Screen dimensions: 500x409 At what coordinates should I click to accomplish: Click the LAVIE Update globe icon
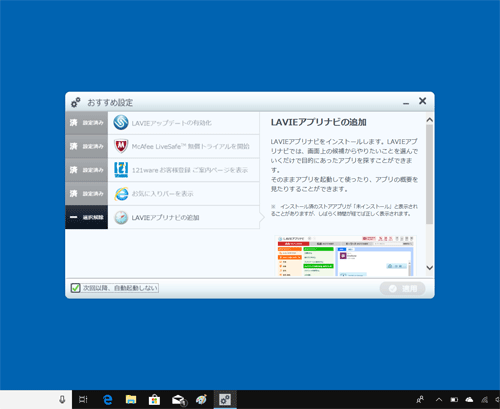(x=121, y=123)
